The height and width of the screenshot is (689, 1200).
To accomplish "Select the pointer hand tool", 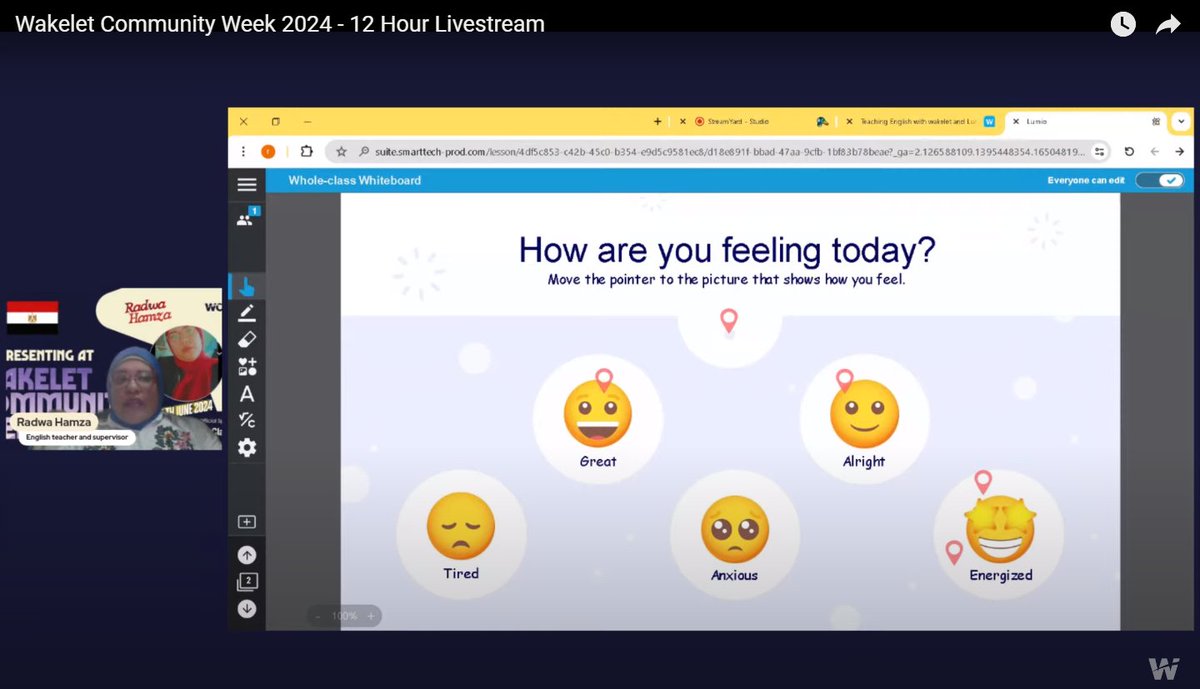I will tap(247, 287).
